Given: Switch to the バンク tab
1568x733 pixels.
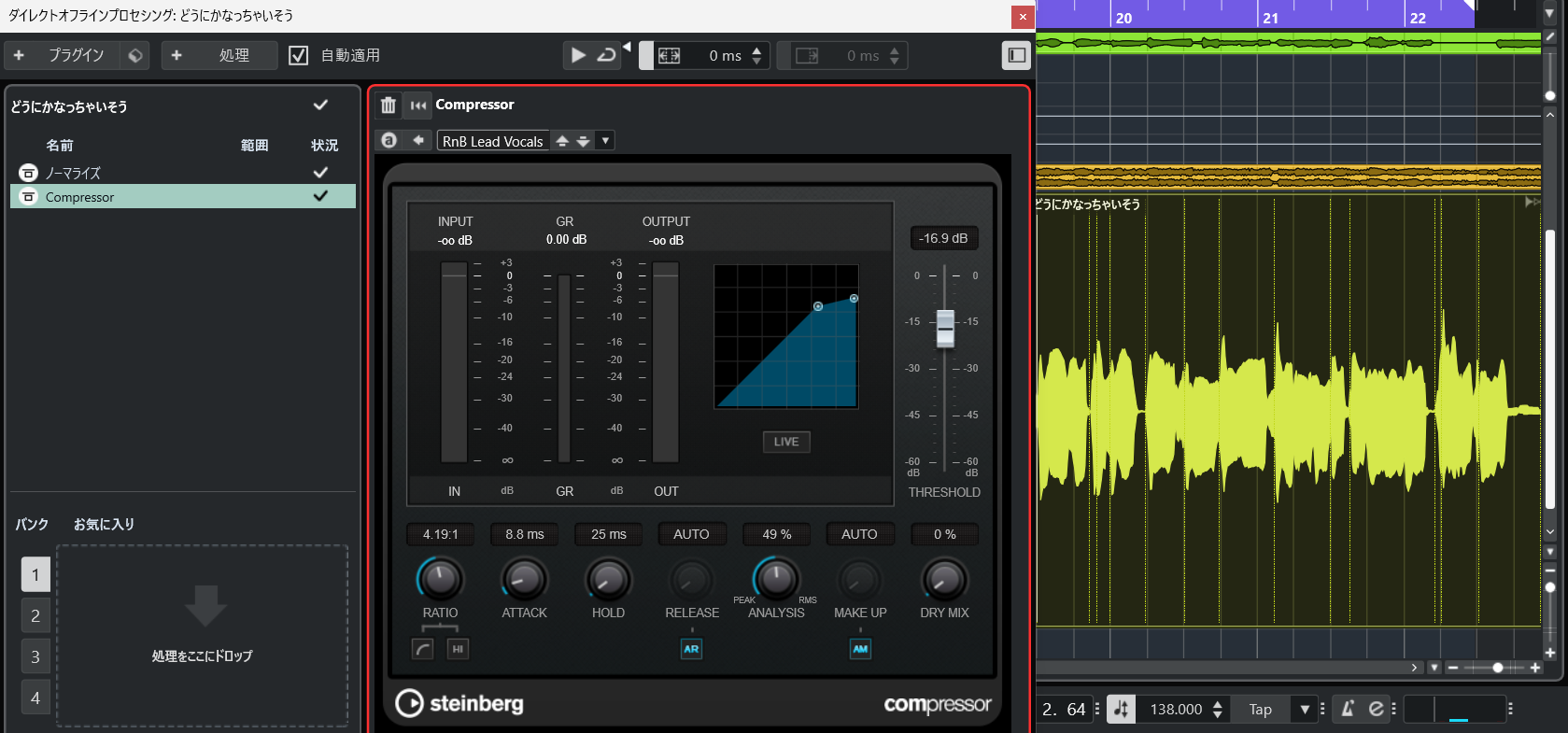Looking at the screenshot, I should coord(32,524).
